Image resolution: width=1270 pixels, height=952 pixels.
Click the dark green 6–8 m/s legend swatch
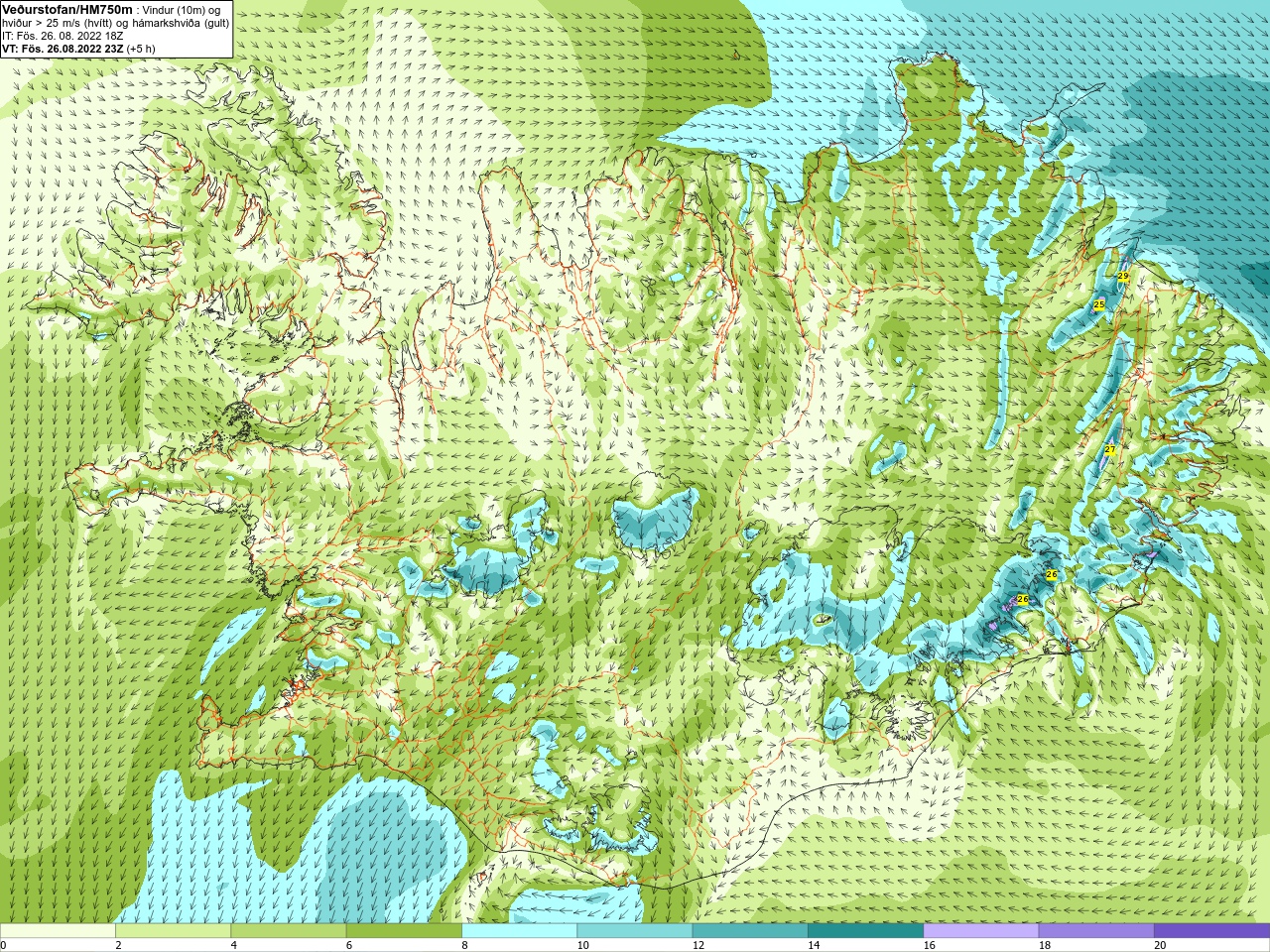[x=404, y=931]
